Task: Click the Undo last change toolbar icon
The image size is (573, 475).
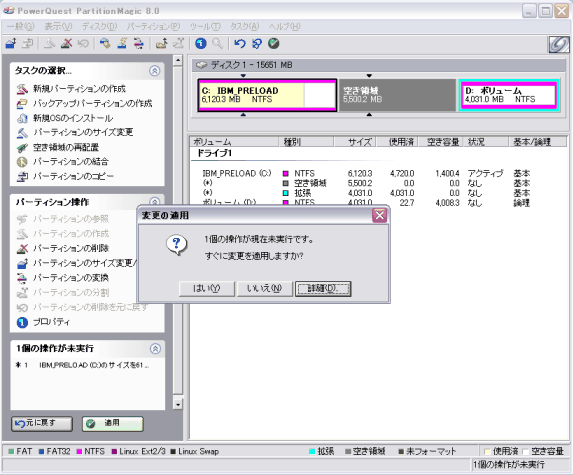Action: [240, 43]
